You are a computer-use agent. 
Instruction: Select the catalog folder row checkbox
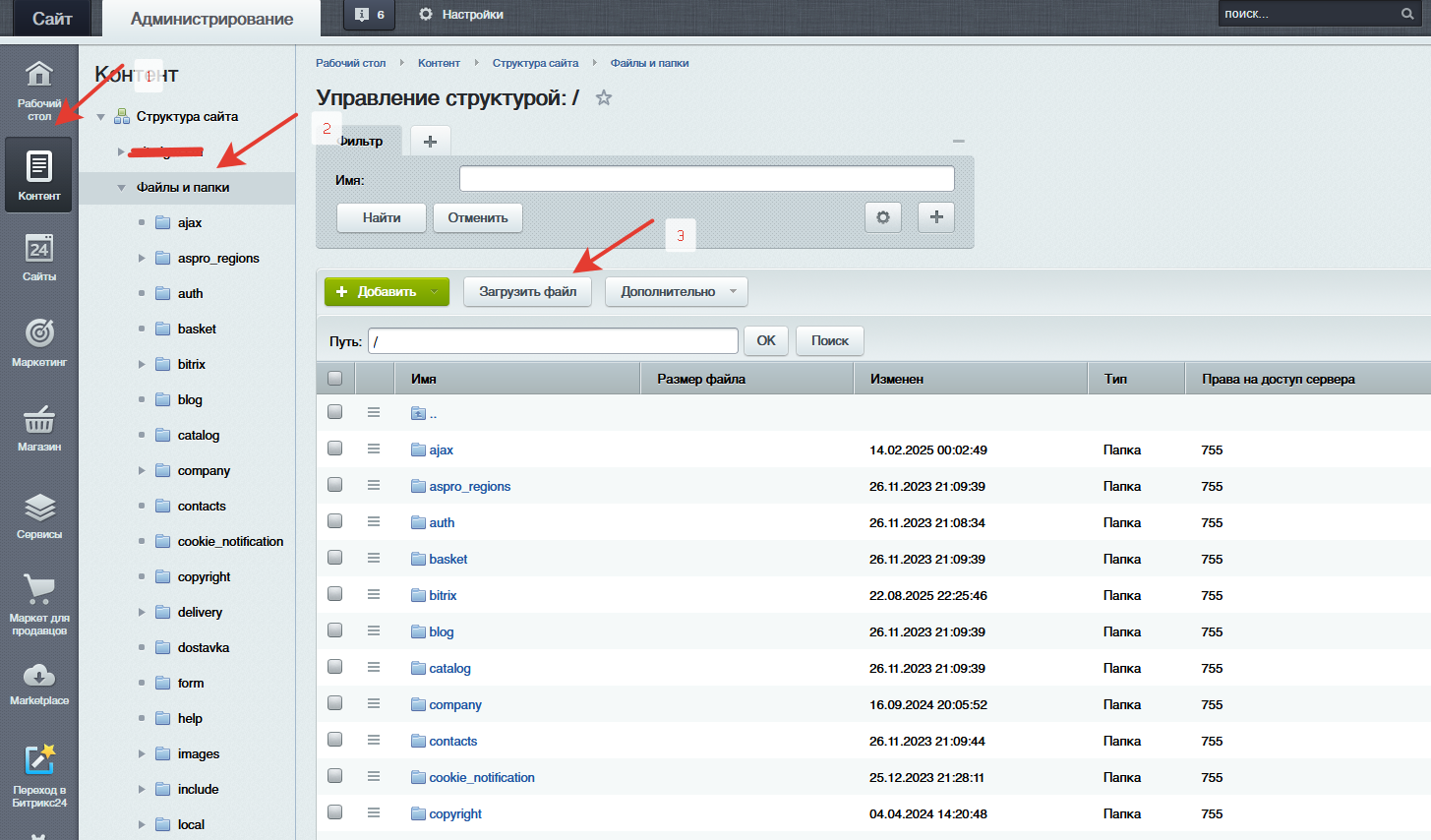point(335,667)
